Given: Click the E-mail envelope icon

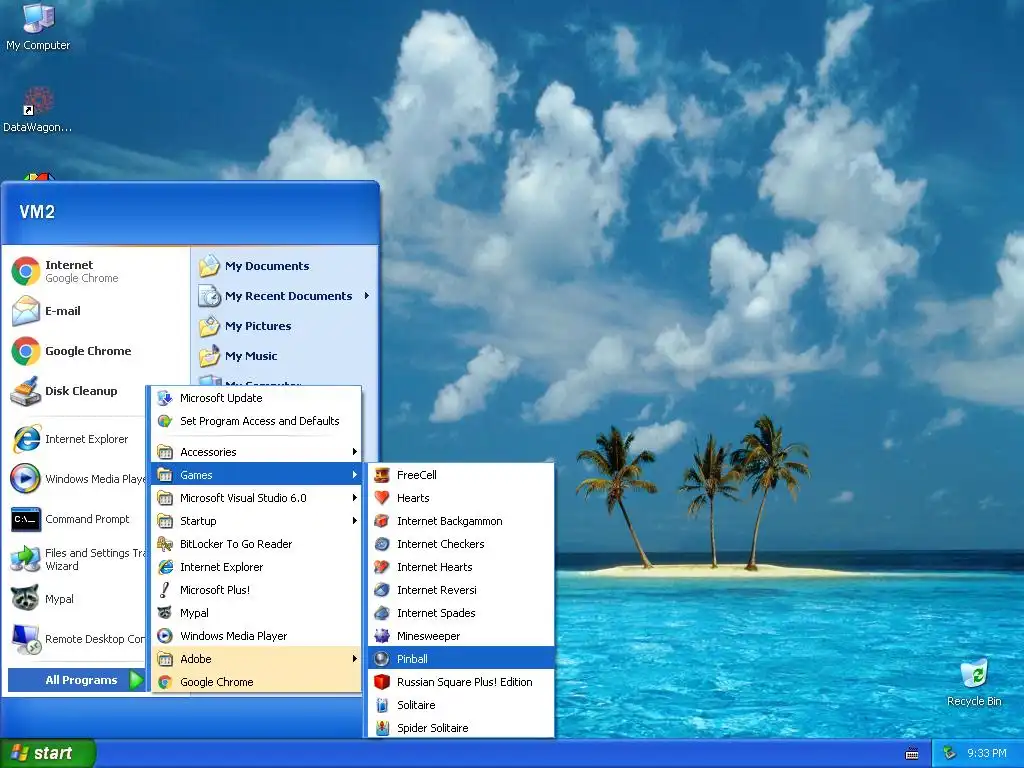Looking at the screenshot, I should pyautogui.click(x=25, y=311).
